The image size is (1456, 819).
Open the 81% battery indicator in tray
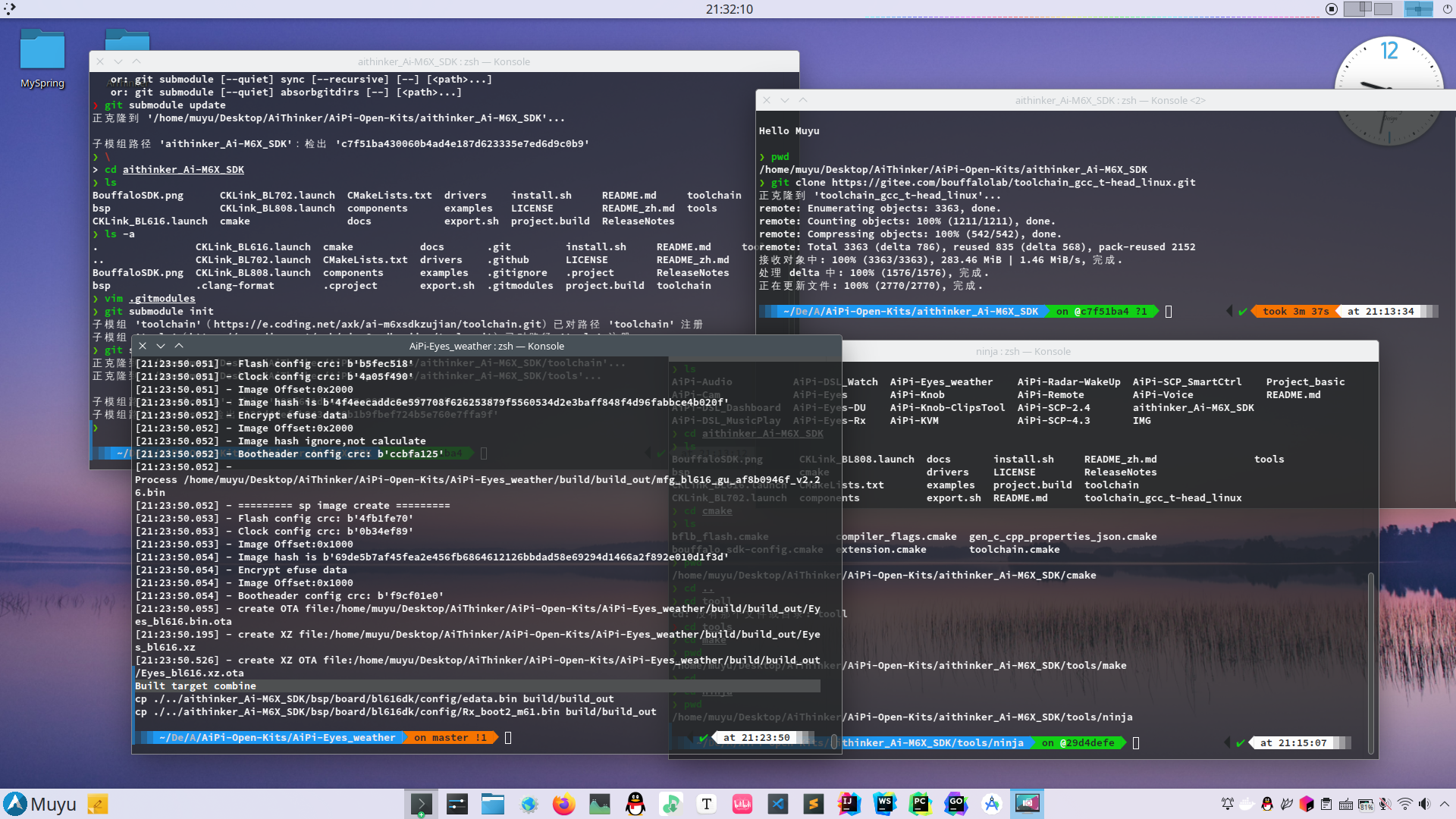click(x=1366, y=804)
